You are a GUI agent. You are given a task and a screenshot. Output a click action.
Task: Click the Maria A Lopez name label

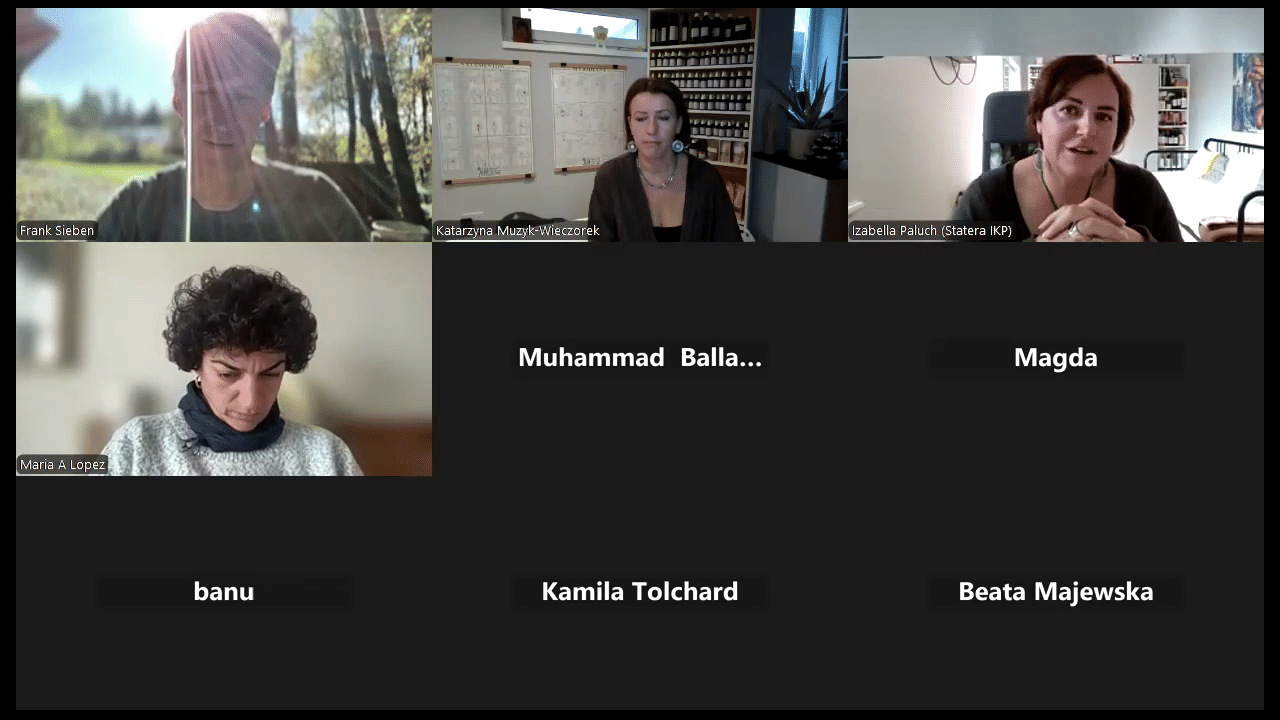[x=62, y=465]
